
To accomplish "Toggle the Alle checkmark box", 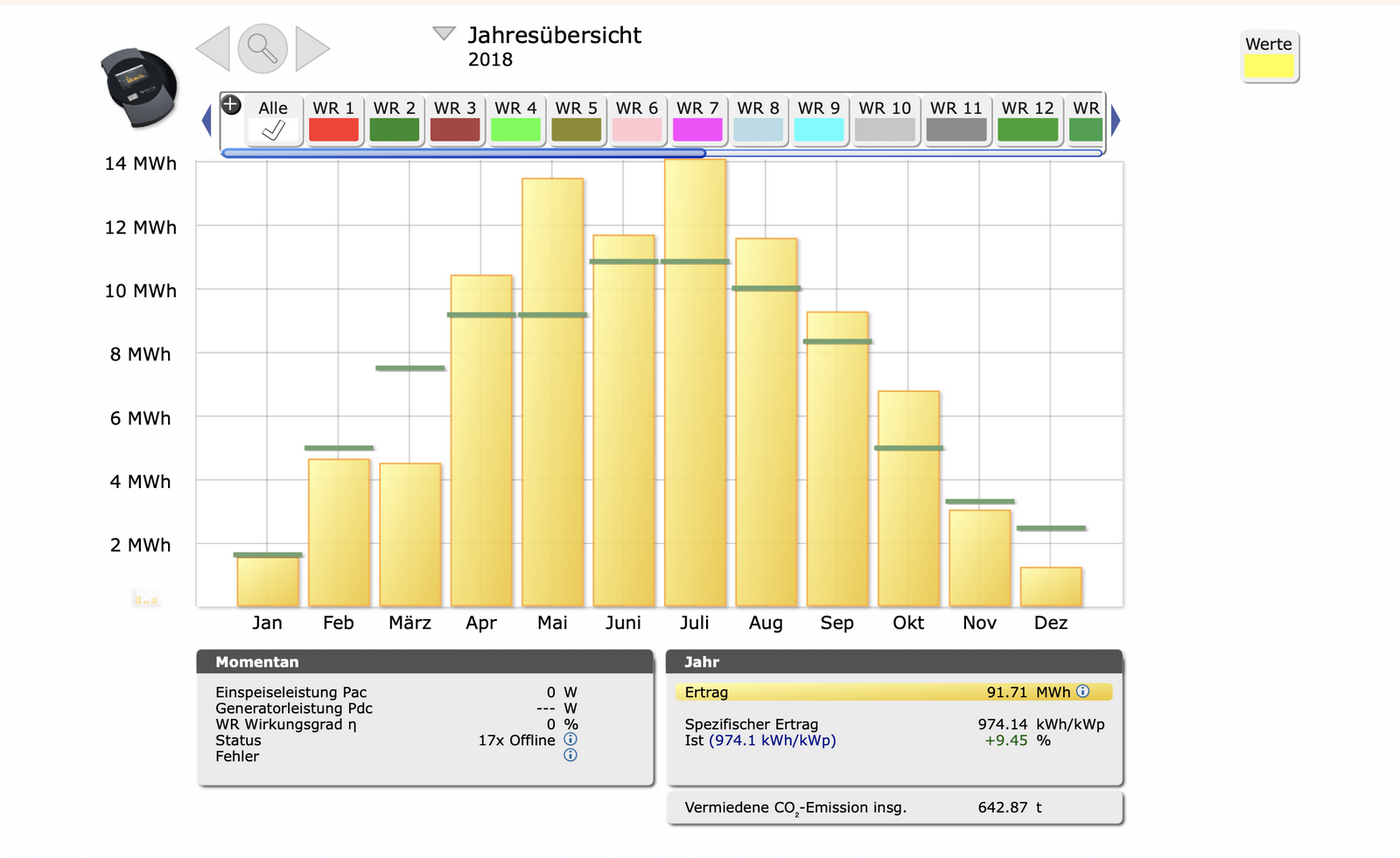I will (x=273, y=130).
